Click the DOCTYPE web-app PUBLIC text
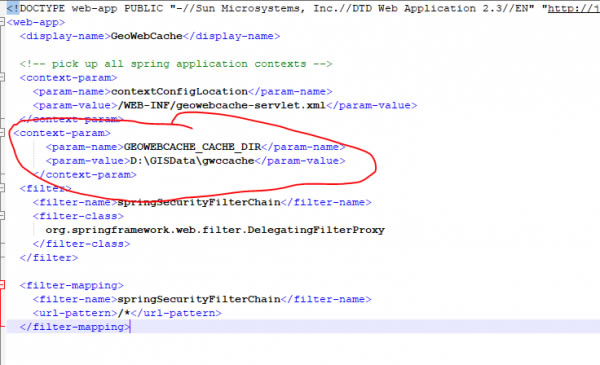The width and height of the screenshot is (600, 365). [x=91, y=8]
